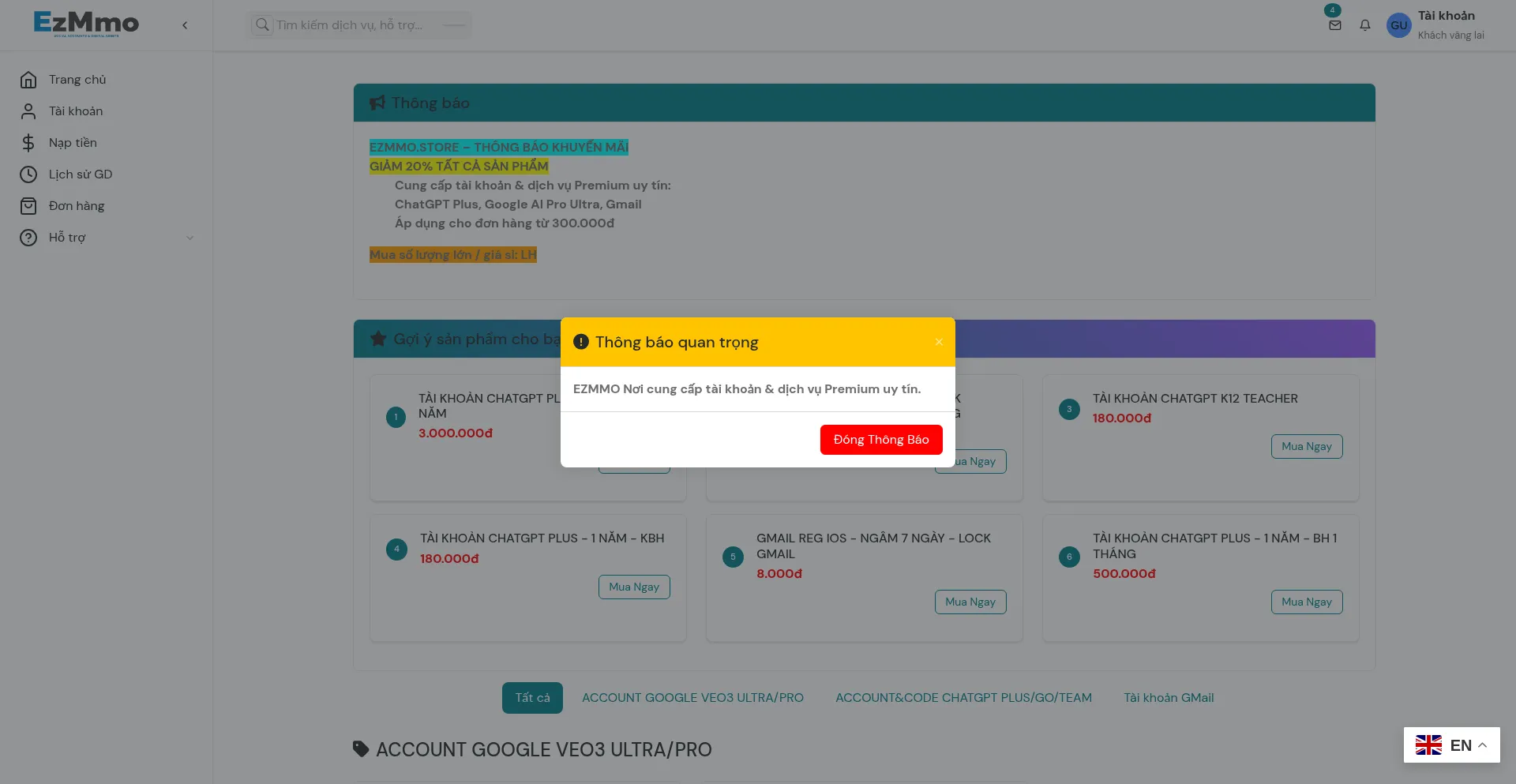Select the Tất cả category tab
1516x784 pixels.
[x=532, y=698]
